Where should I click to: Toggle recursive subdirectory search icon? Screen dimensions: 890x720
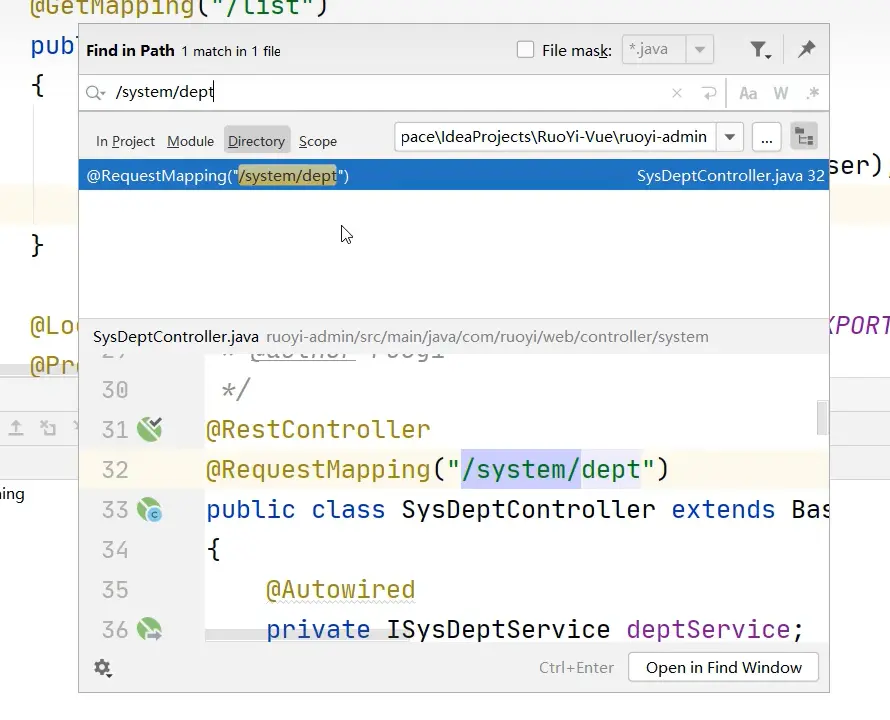(x=803, y=137)
